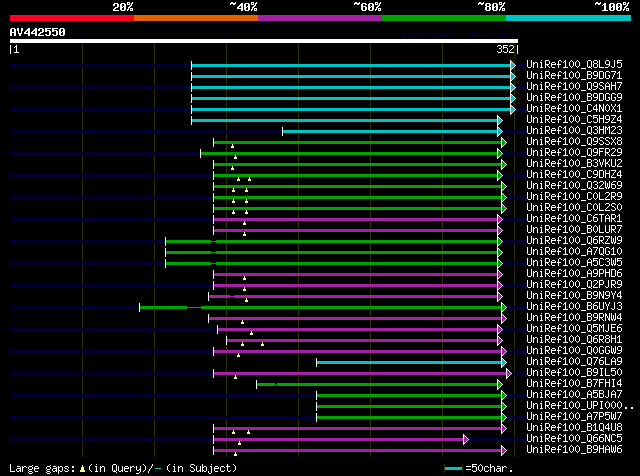Click the UniRef100_Q6RZW9 label
This screenshot has width=640, height=476.
click(574, 241)
